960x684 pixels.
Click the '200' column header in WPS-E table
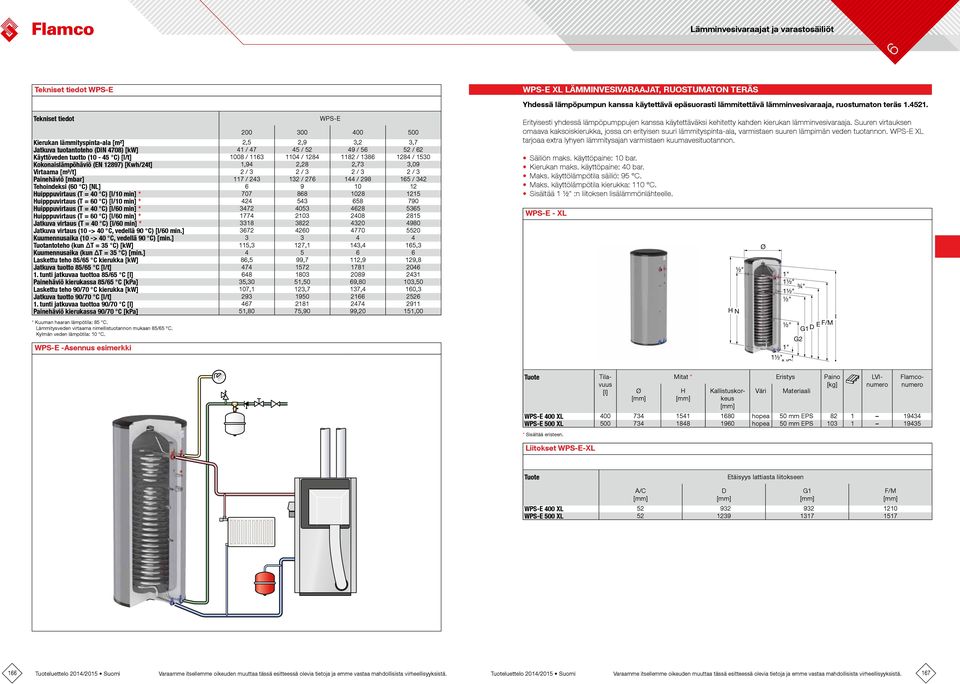click(247, 132)
